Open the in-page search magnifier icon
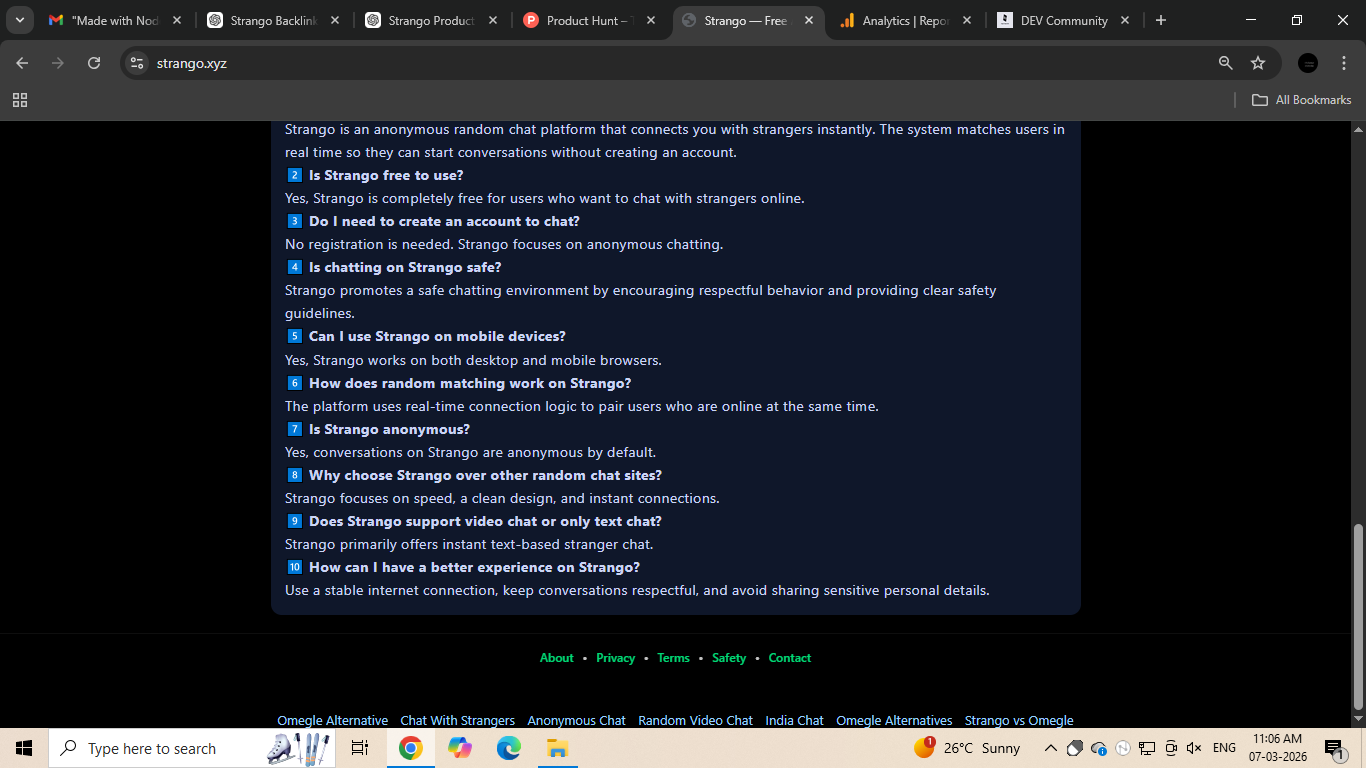This screenshot has height=768, width=1366. pyautogui.click(x=1224, y=62)
